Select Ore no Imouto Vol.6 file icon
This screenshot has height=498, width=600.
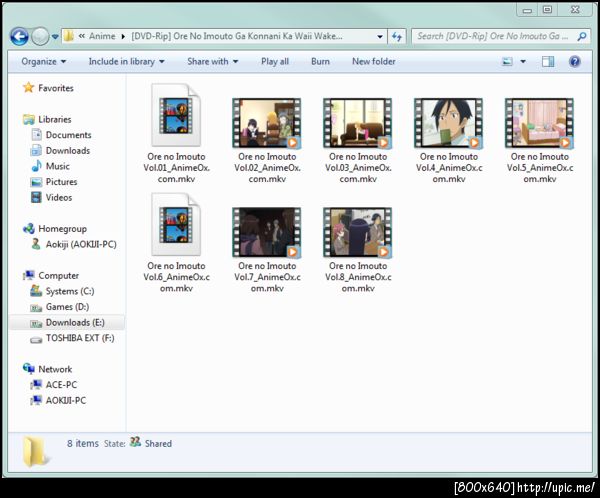coord(176,224)
